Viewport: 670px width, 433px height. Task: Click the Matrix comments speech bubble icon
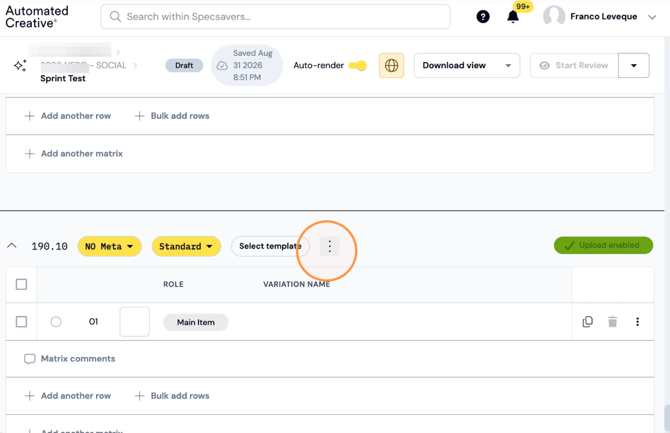point(29,359)
